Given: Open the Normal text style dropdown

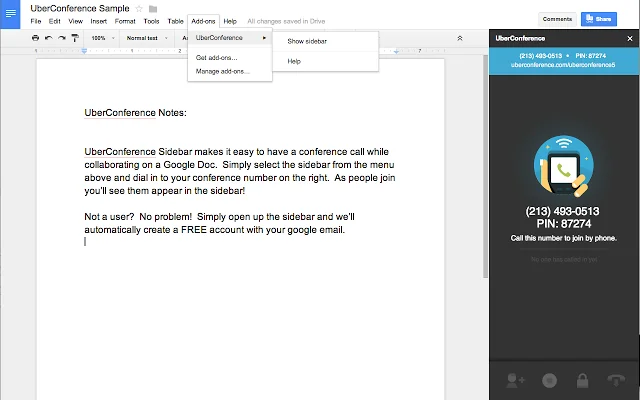Looking at the screenshot, I should point(147,38).
